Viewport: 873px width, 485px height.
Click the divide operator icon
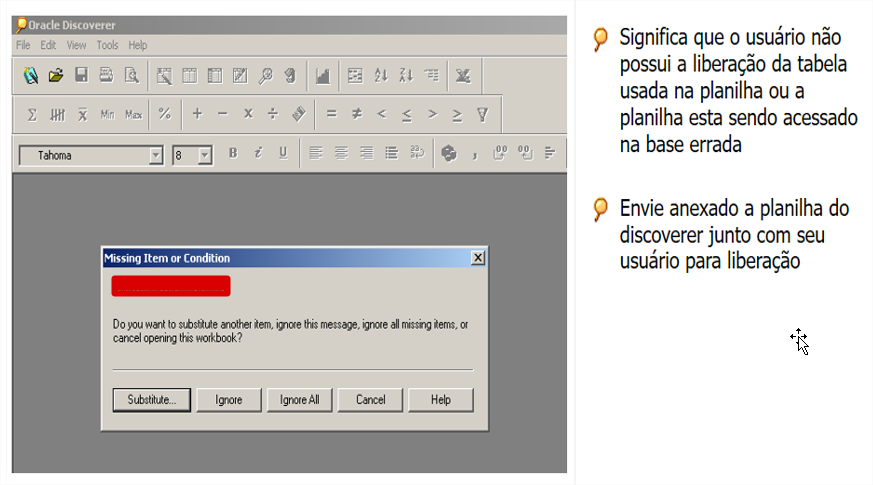pos(273,114)
